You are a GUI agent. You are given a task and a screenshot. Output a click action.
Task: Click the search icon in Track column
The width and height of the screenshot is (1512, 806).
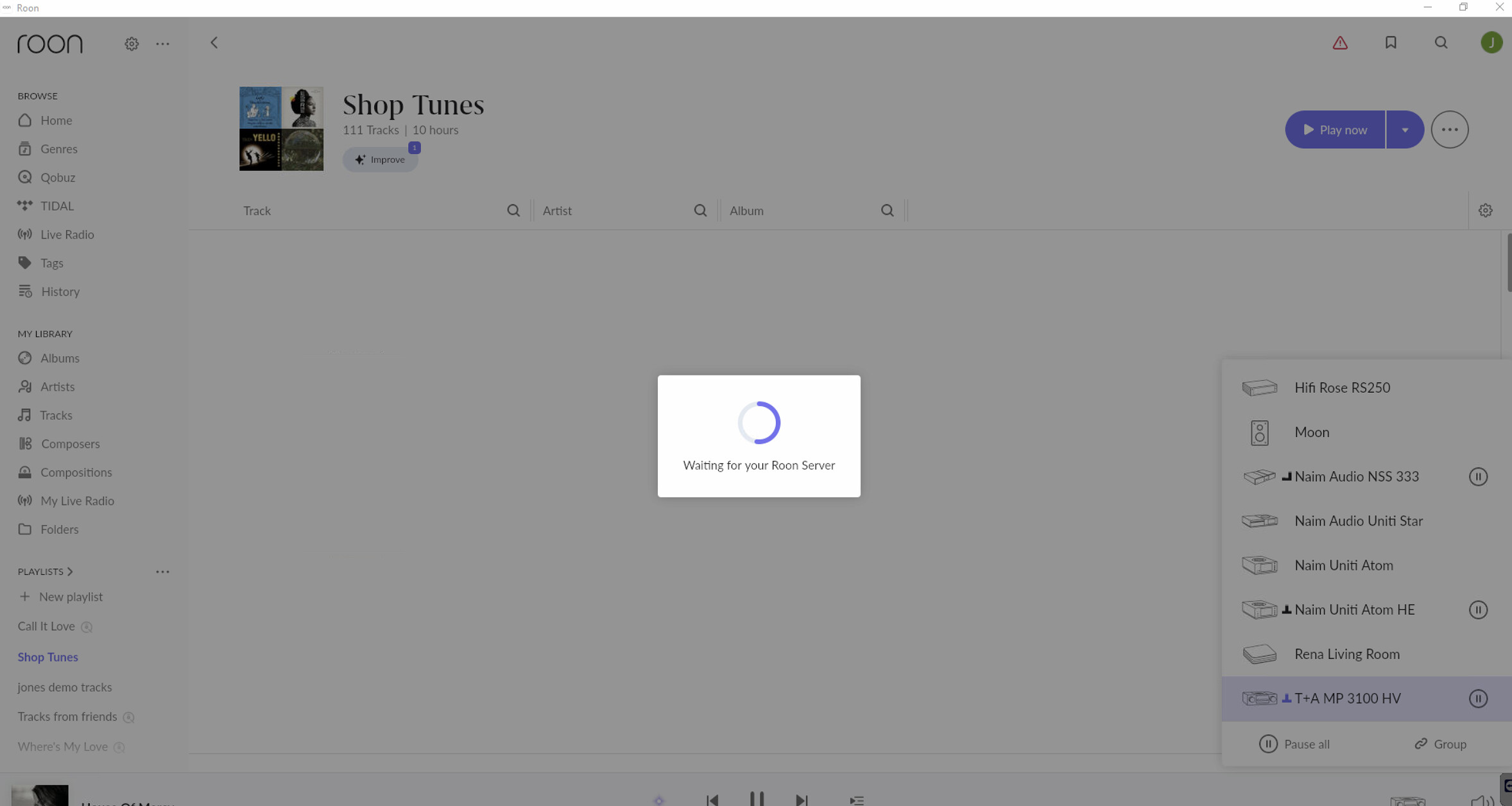click(x=513, y=210)
